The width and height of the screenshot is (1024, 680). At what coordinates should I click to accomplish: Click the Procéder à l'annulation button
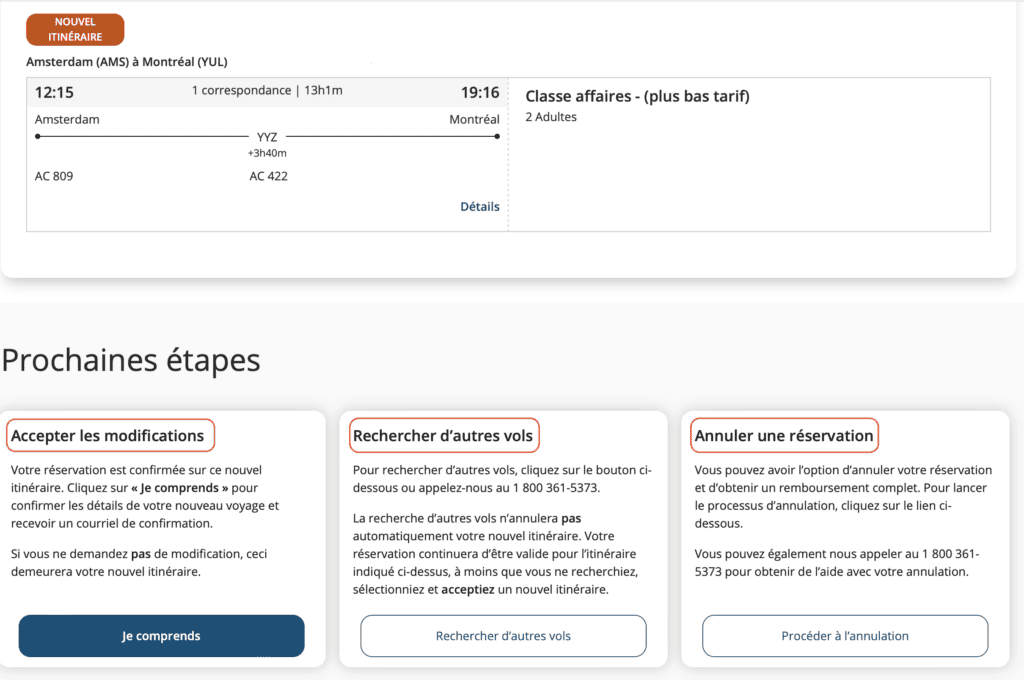tap(845, 636)
